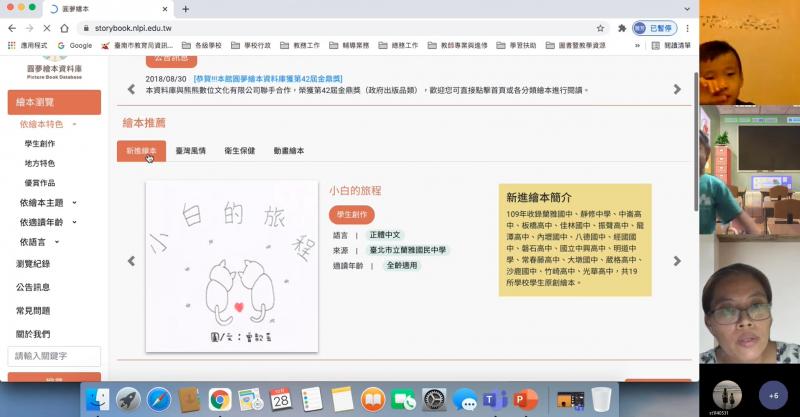
Task: Open Finder from the dock
Action: click(97, 399)
